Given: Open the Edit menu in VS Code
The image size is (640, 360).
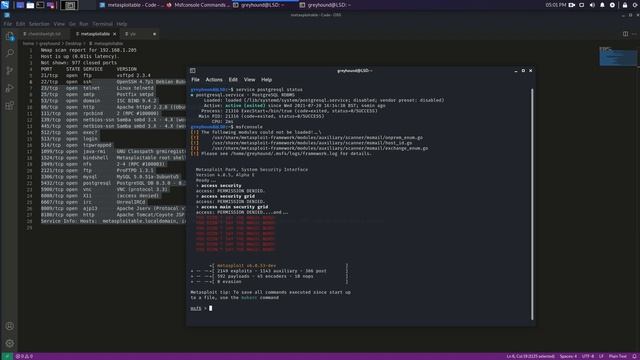Looking at the screenshot, I should coord(20,24).
